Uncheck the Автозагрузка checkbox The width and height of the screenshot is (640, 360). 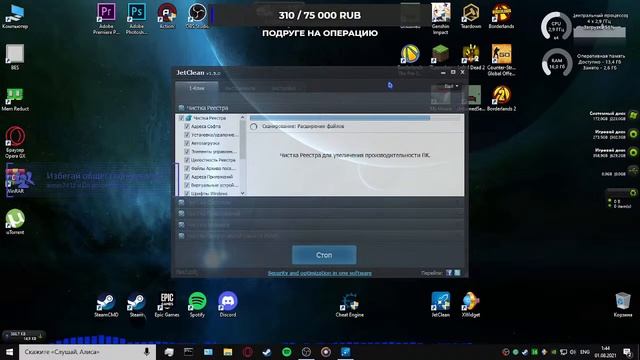[187, 143]
